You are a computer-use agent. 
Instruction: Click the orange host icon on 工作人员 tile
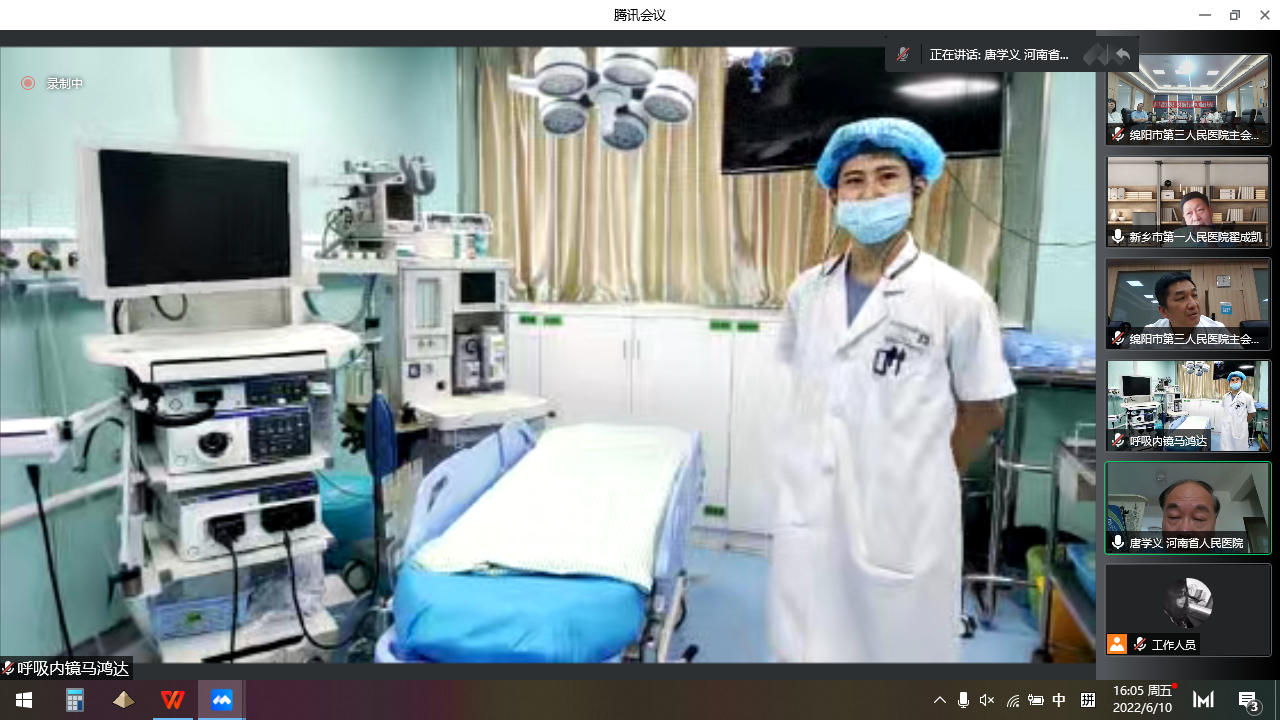[1117, 644]
